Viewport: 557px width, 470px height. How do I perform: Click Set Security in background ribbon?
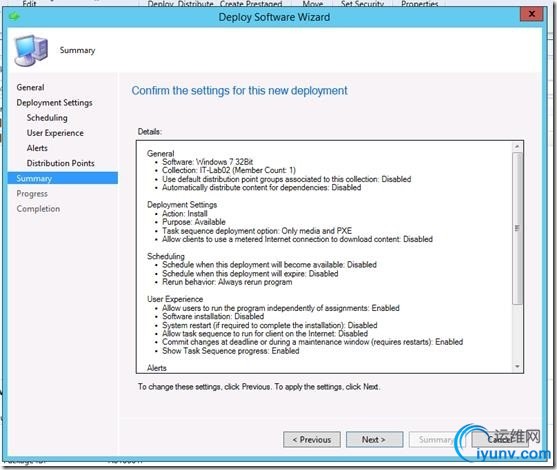[362, 4]
